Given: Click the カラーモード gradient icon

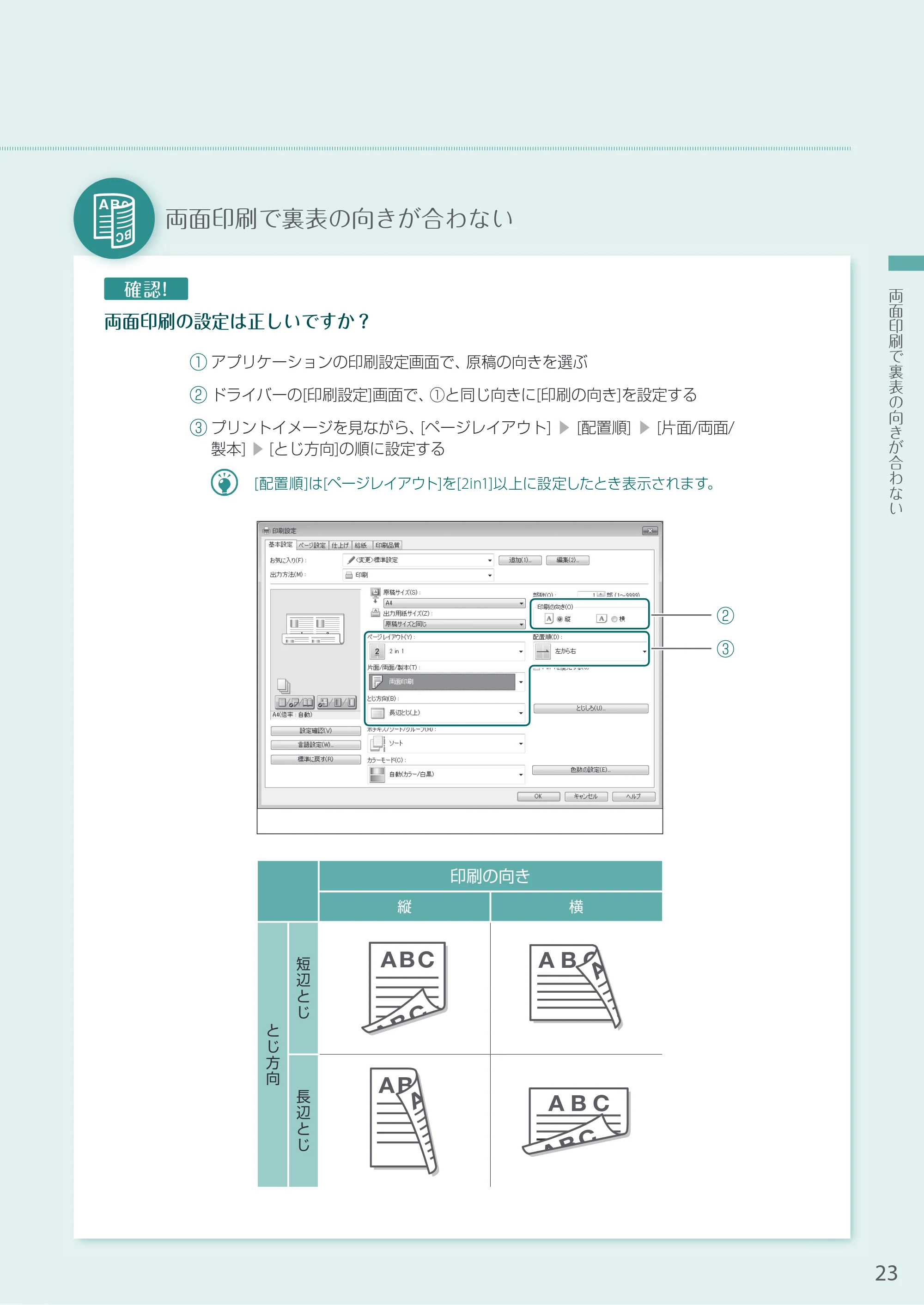Looking at the screenshot, I should coord(377,774).
